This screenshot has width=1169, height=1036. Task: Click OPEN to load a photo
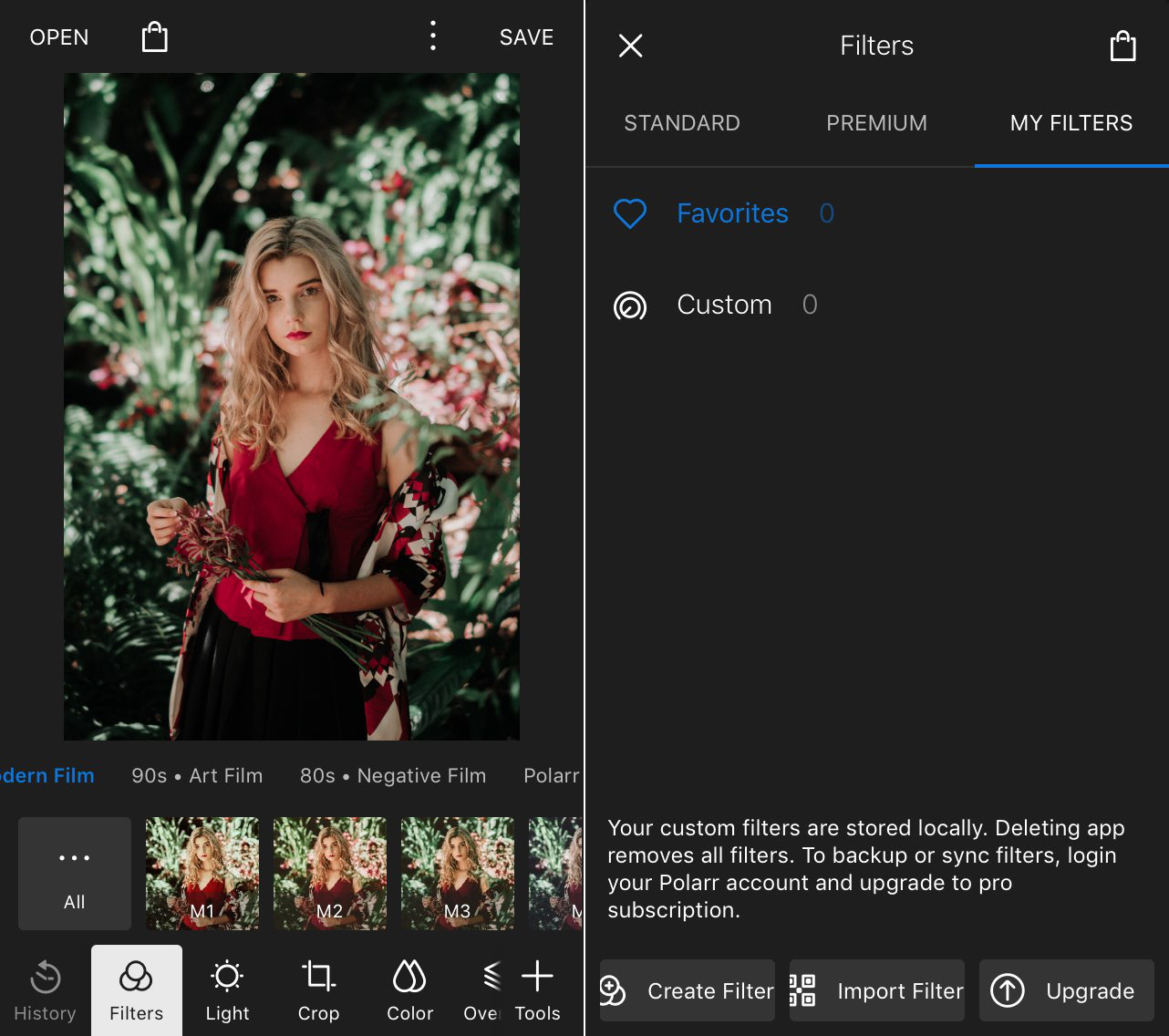59,37
